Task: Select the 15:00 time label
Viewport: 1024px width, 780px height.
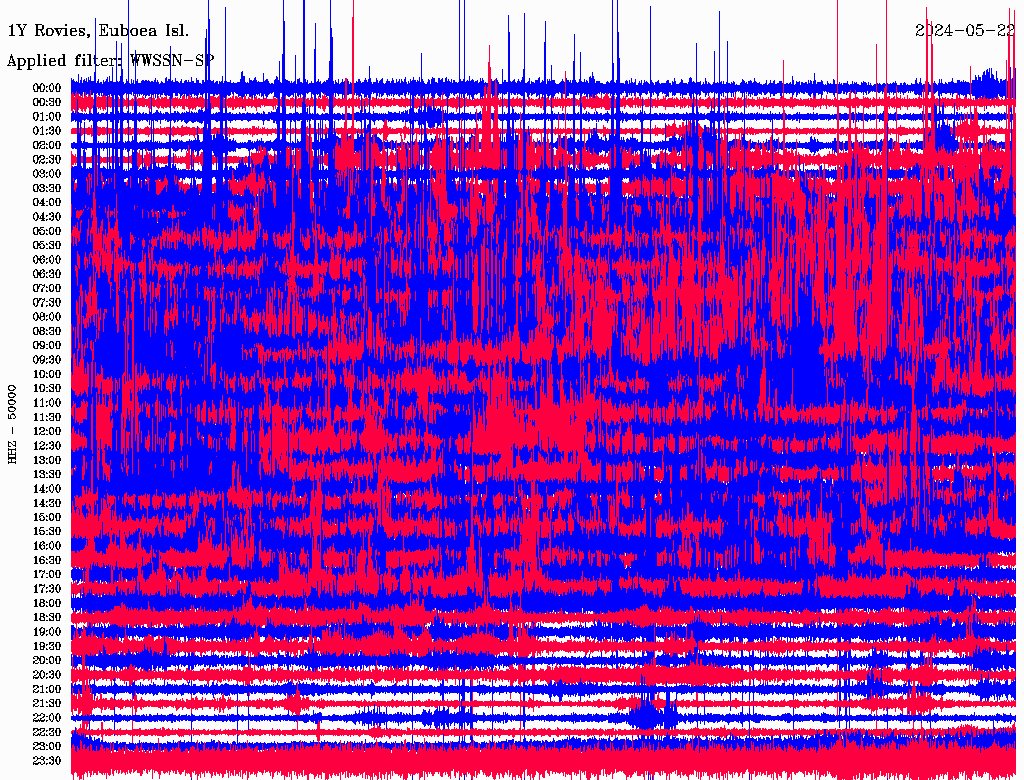Action: (47, 517)
